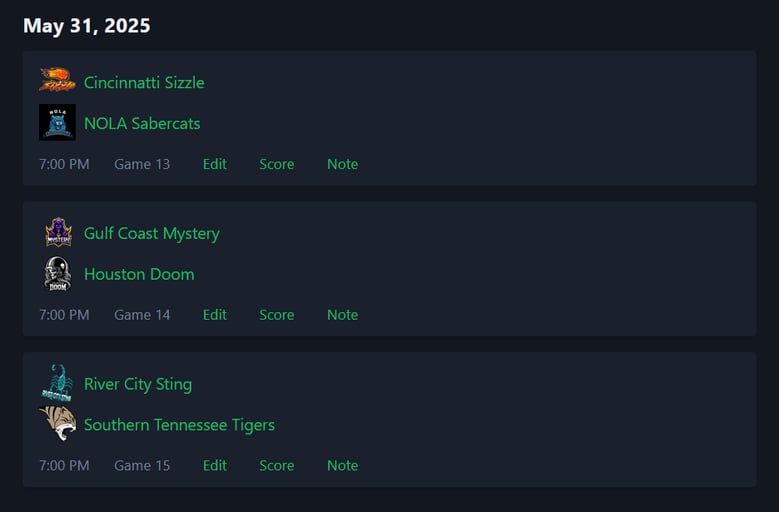Open Score for Game 15
The height and width of the screenshot is (512, 779).
click(277, 465)
